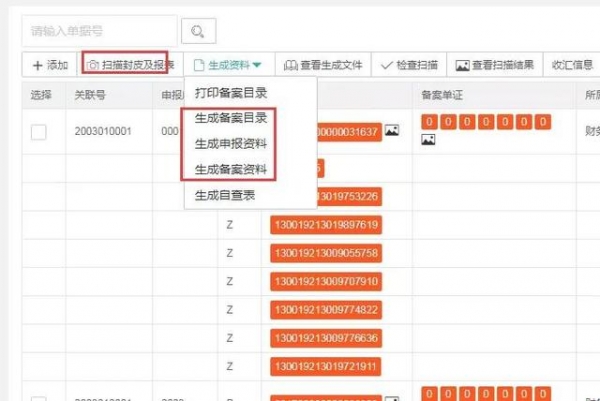The height and width of the screenshot is (401, 600).
Task: Click the 添加 plus button
Action: click(49, 65)
